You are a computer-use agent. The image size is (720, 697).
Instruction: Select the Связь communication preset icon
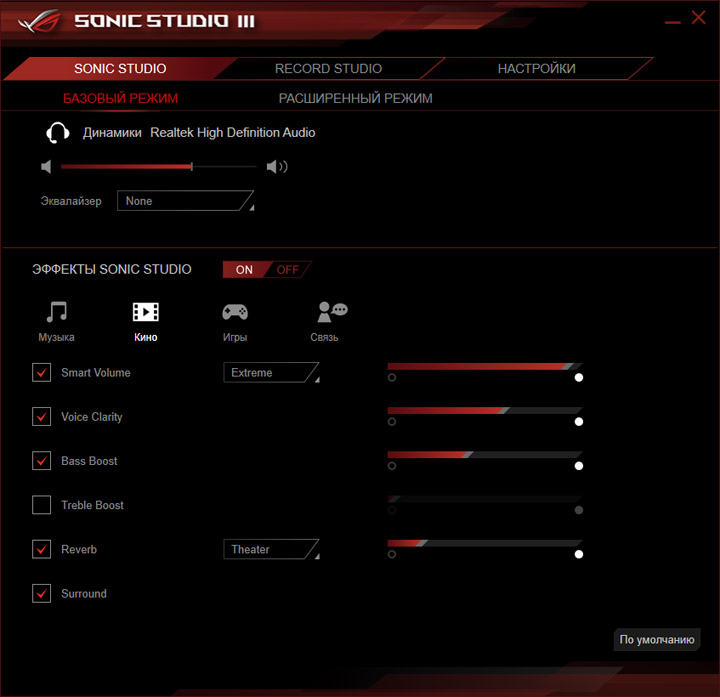tap(332, 312)
